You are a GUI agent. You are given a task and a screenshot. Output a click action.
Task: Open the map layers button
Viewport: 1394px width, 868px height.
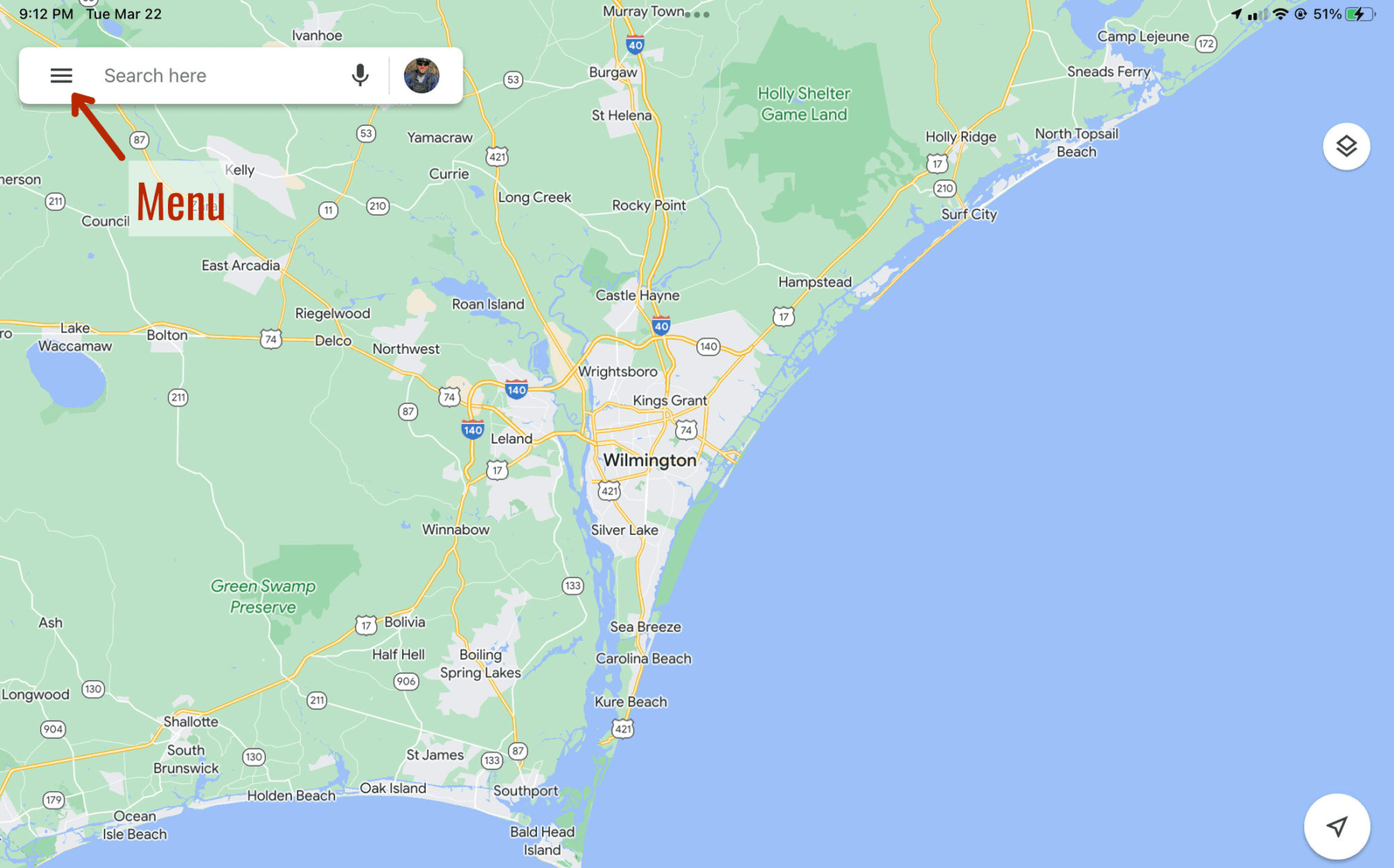tap(1346, 146)
